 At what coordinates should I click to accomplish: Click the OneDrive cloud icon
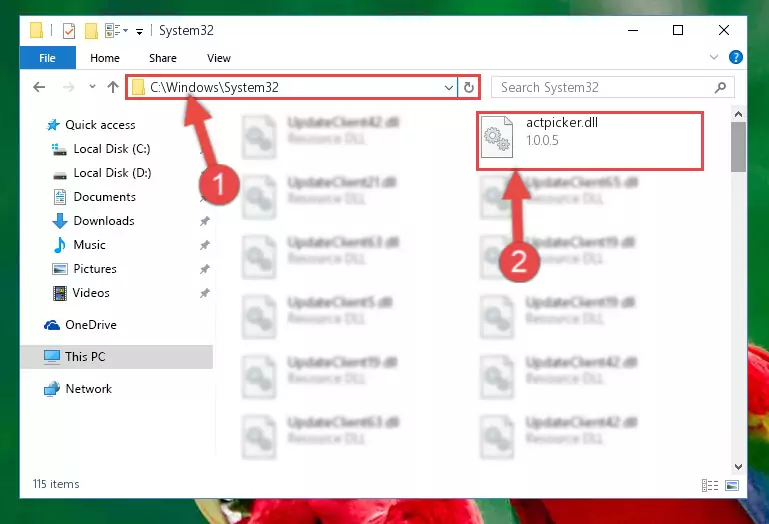[52, 325]
